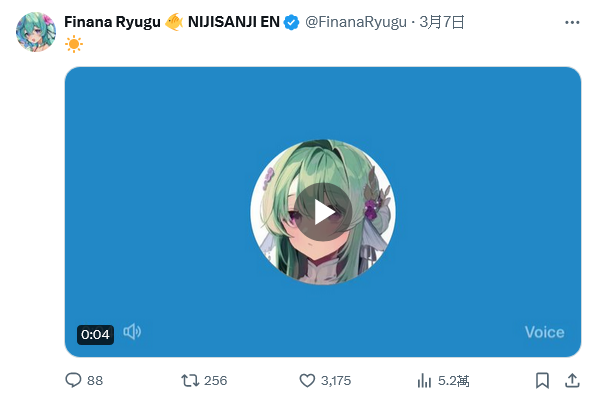Click the share upload arrow icon

tap(572, 380)
